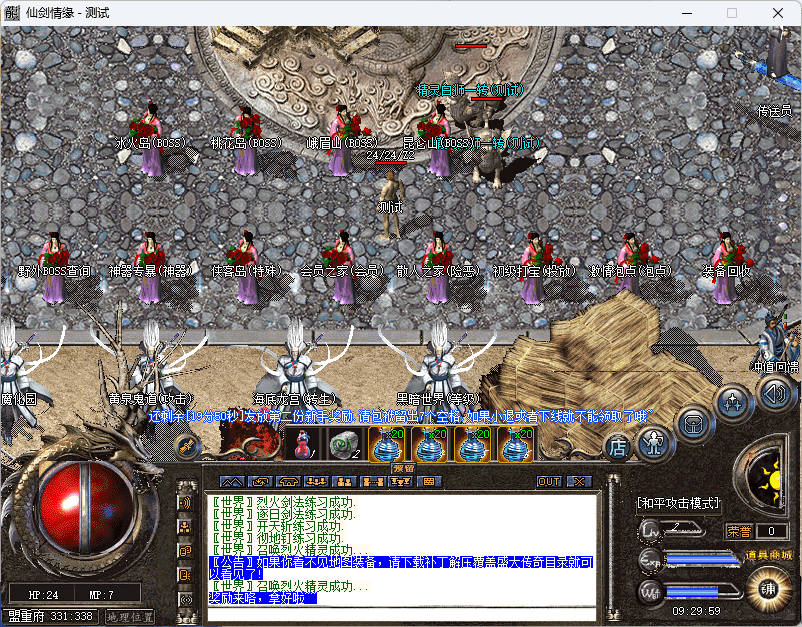
Task: Click the telephone-shaped toolbar icon
Action: [288, 482]
